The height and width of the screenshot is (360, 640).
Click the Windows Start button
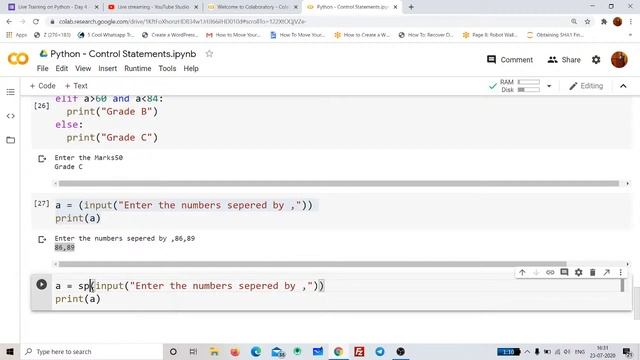coord(10,351)
